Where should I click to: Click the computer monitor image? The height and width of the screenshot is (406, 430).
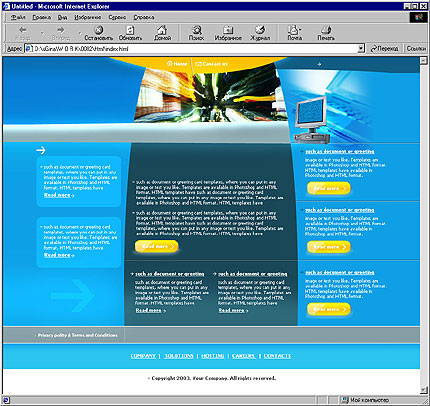(x=311, y=119)
